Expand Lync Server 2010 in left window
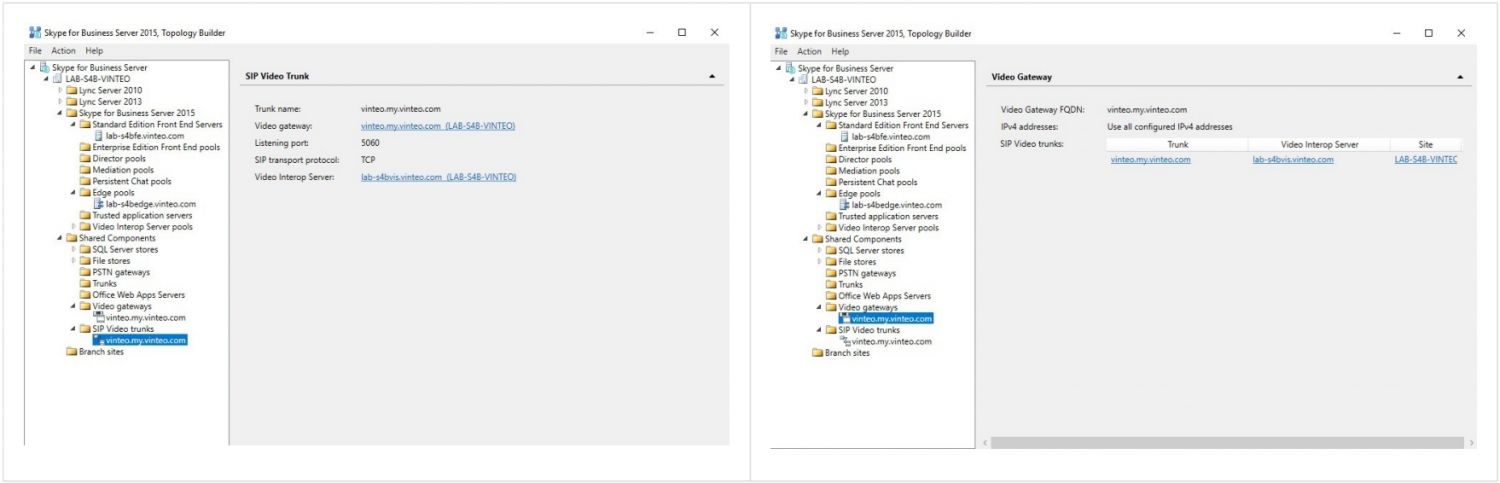The width and height of the screenshot is (1500, 483). (60, 90)
